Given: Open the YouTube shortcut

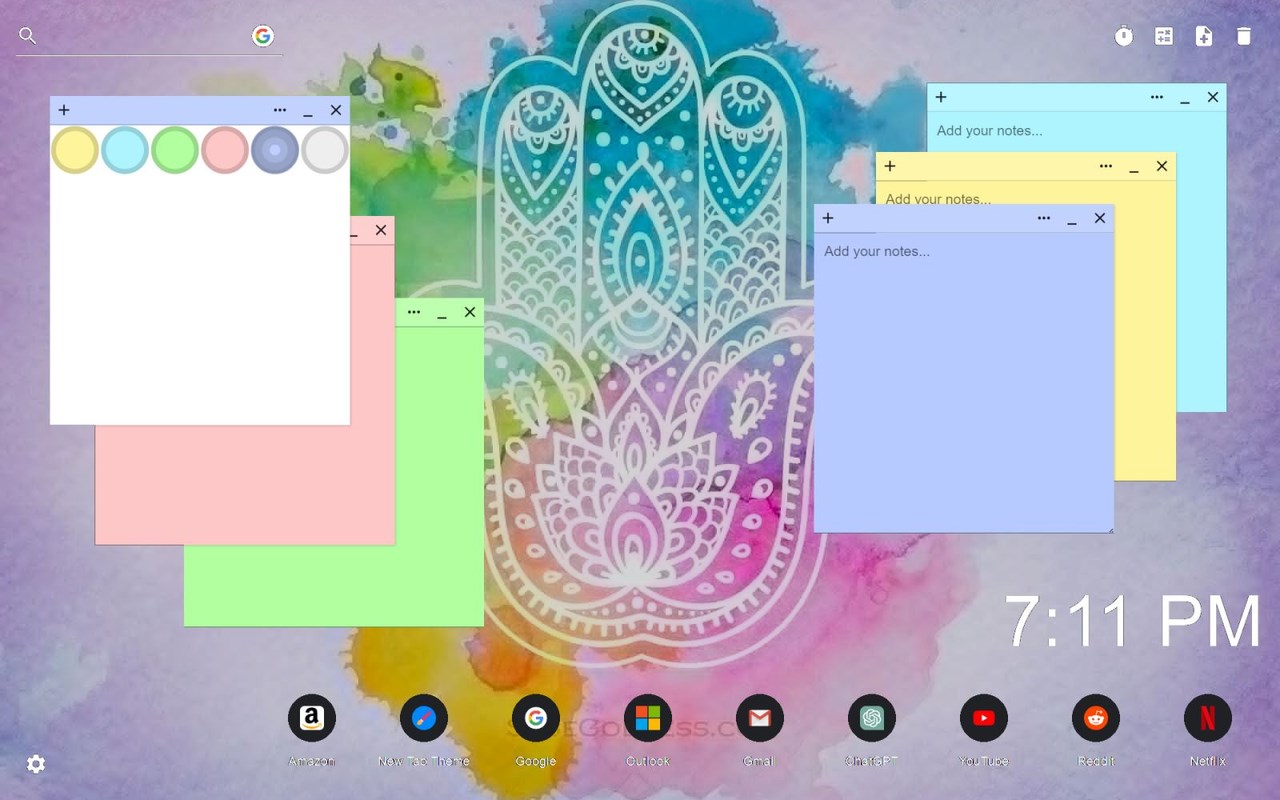Looking at the screenshot, I should point(984,718).
